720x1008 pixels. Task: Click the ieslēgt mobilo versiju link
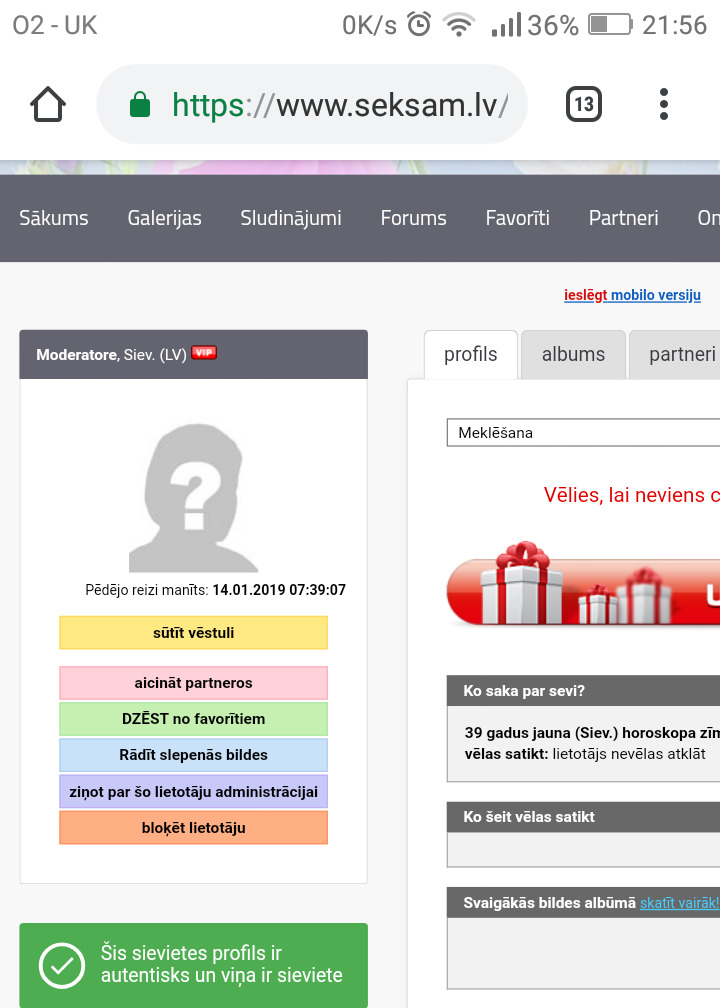point(632,295)
